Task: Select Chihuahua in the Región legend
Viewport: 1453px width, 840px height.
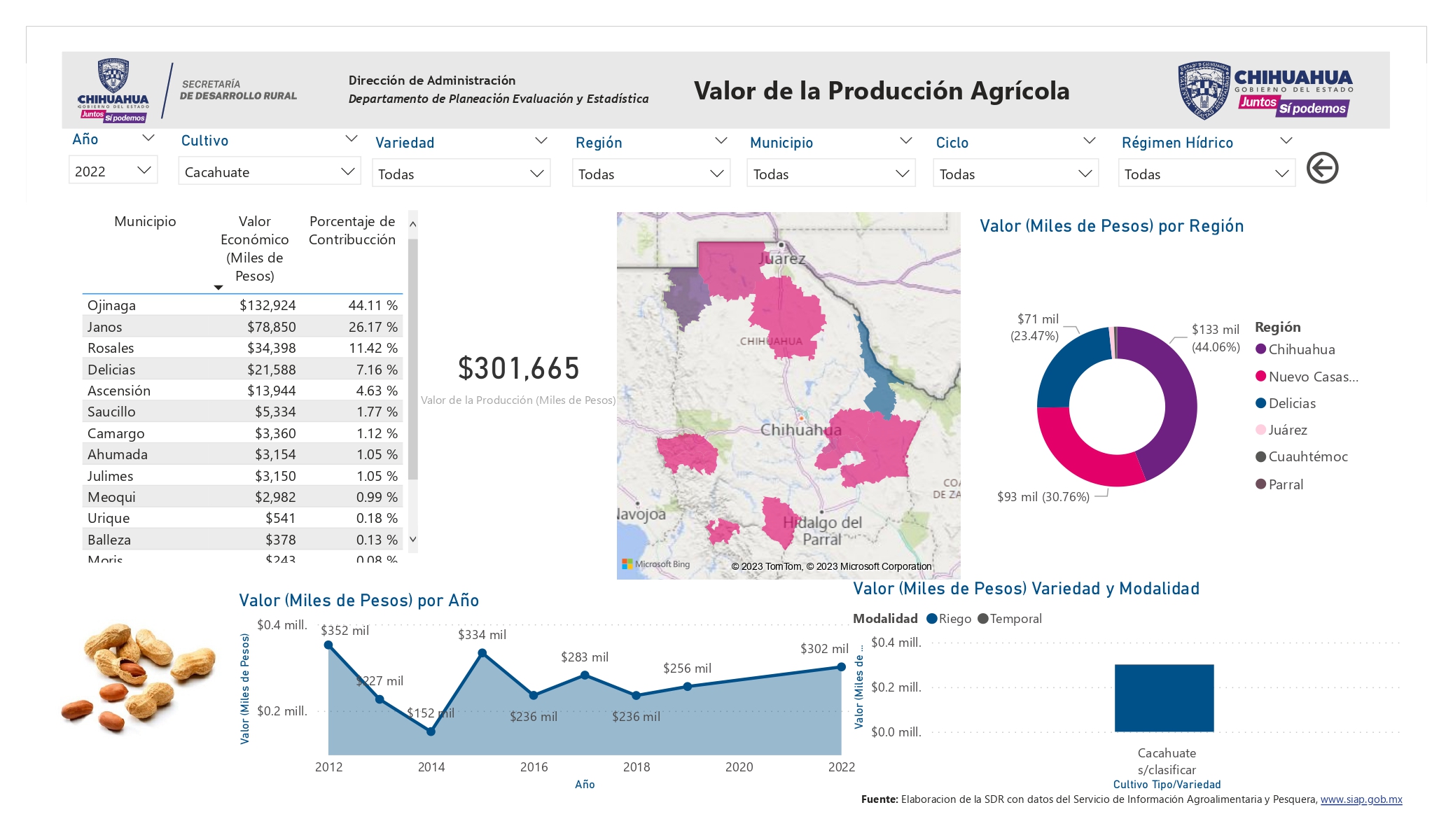Action: click(x=1295, y=349)
